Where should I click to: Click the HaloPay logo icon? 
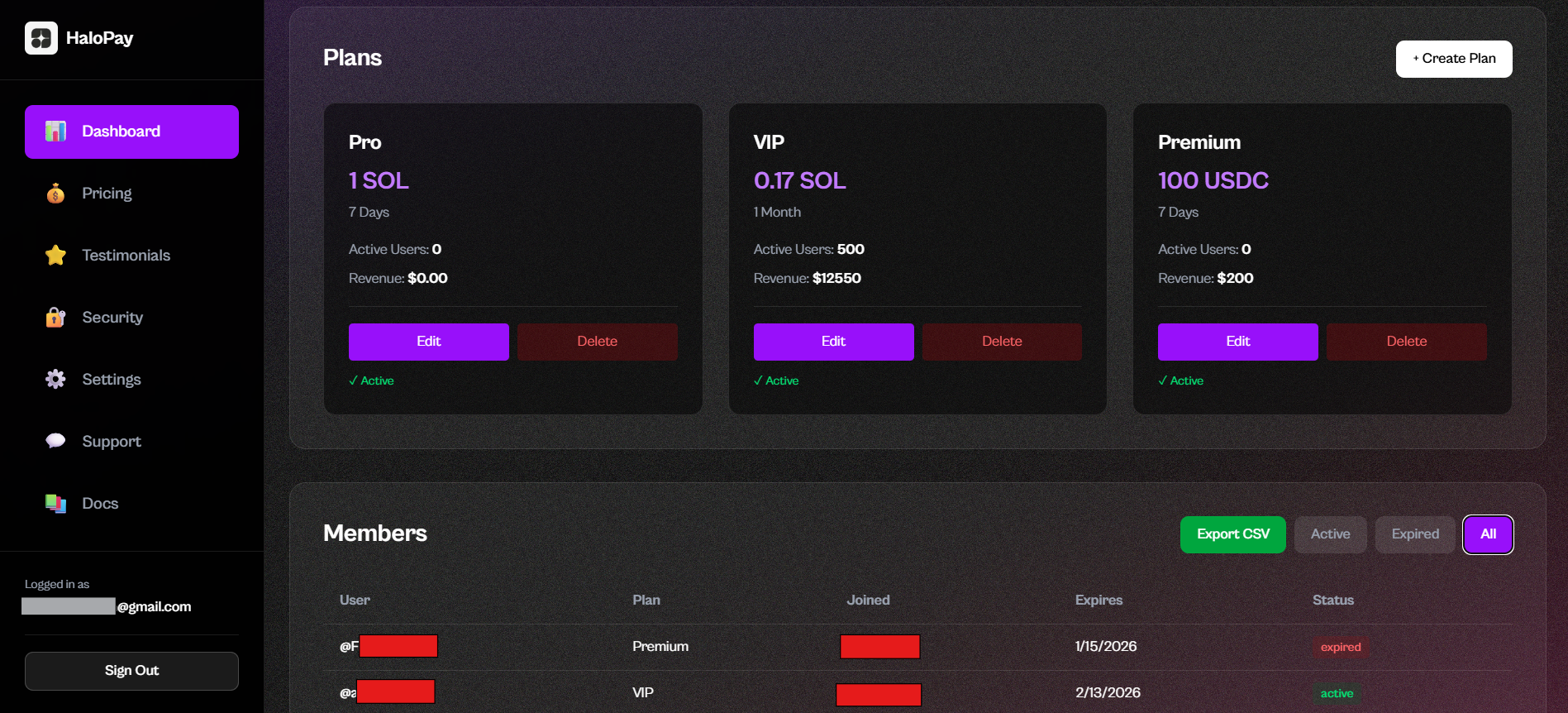(x=41, y=38)
